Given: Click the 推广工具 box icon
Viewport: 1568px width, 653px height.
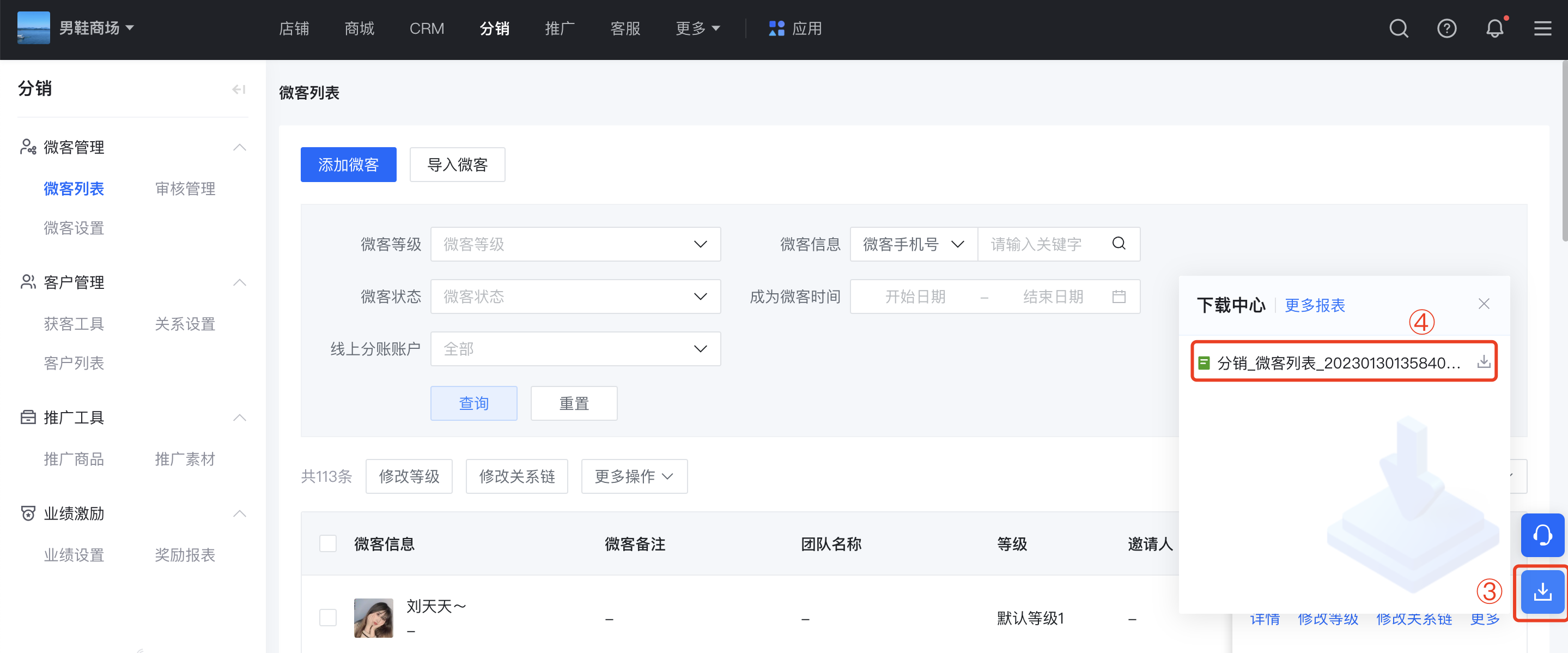Looking at the screenshot, I should click(28, 418).
